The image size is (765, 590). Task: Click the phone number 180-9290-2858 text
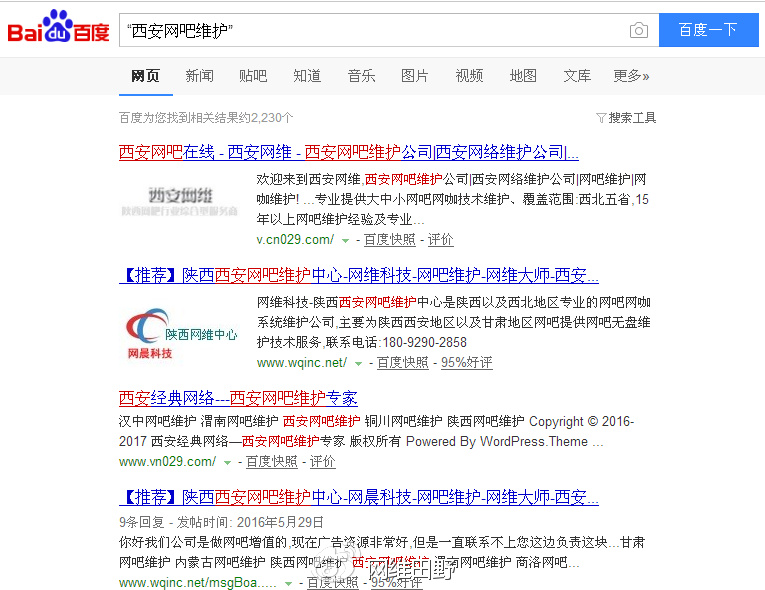425,343
